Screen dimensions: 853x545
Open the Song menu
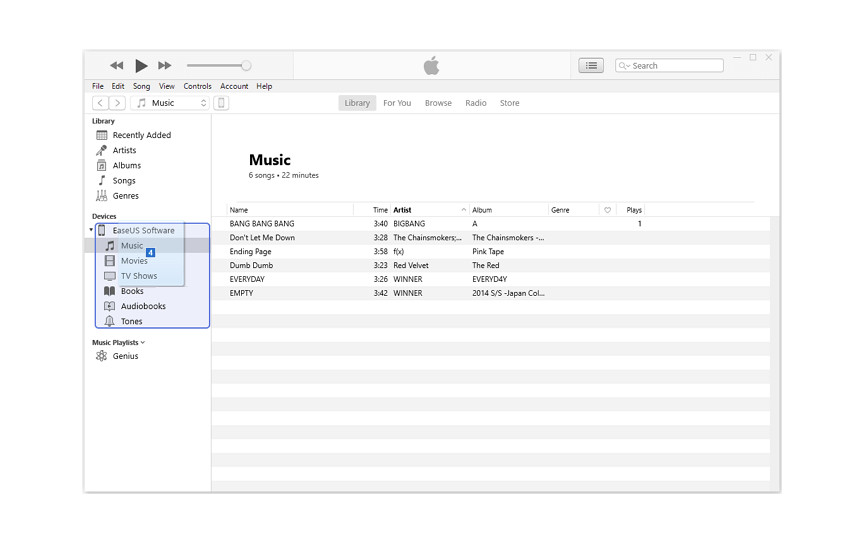tap(141, 86)
